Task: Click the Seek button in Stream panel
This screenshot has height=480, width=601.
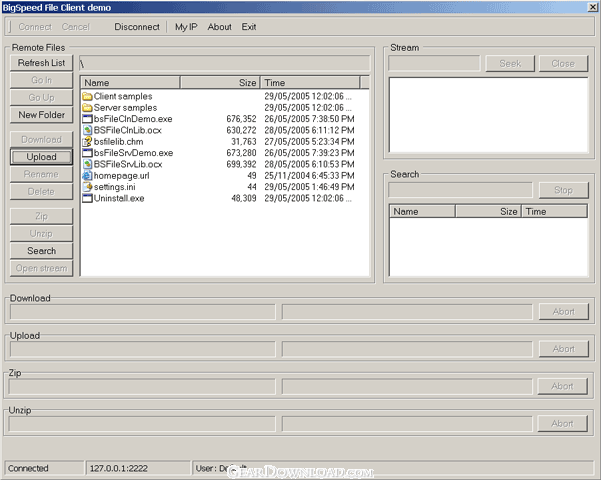Action: (510, 64)
